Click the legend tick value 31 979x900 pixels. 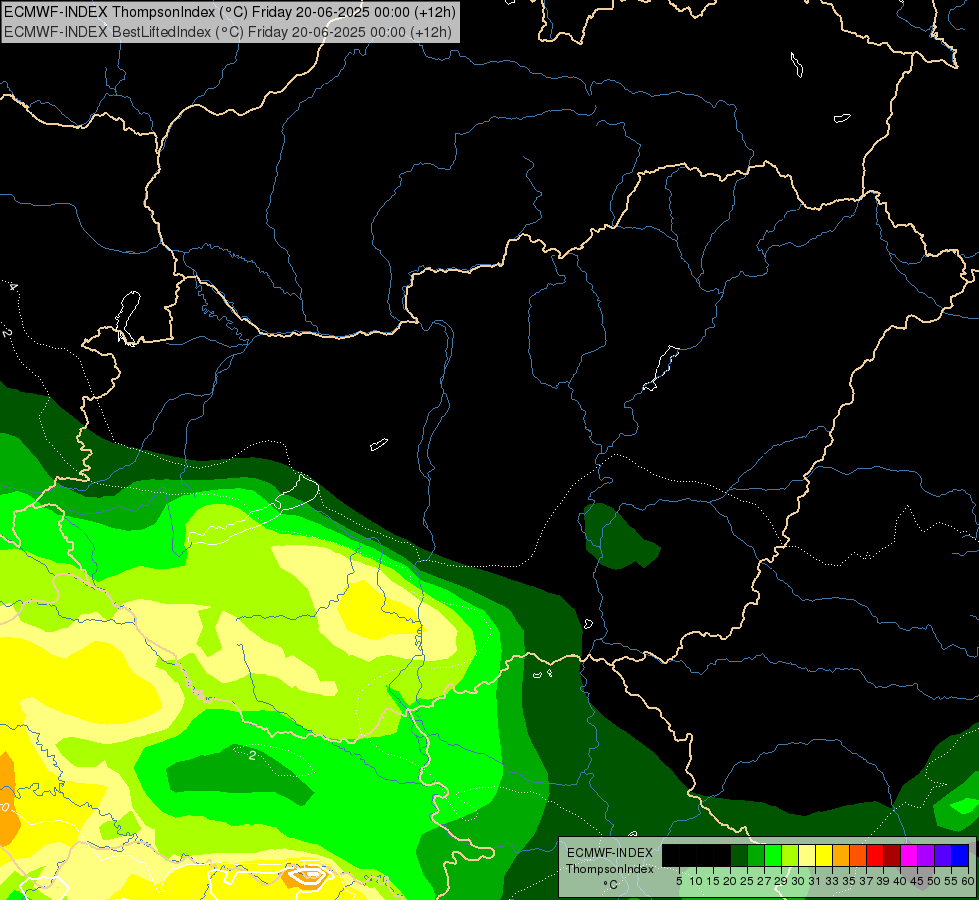815,881
